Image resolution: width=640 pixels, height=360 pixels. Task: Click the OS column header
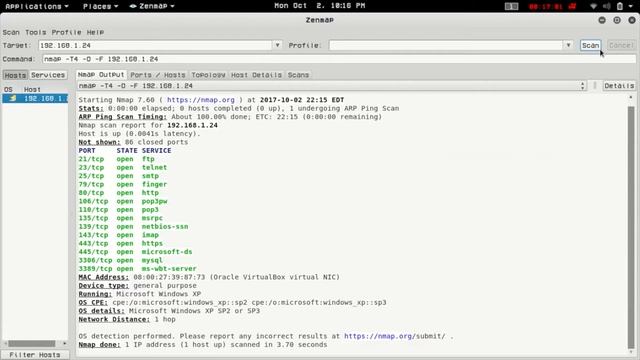(8, 89)
